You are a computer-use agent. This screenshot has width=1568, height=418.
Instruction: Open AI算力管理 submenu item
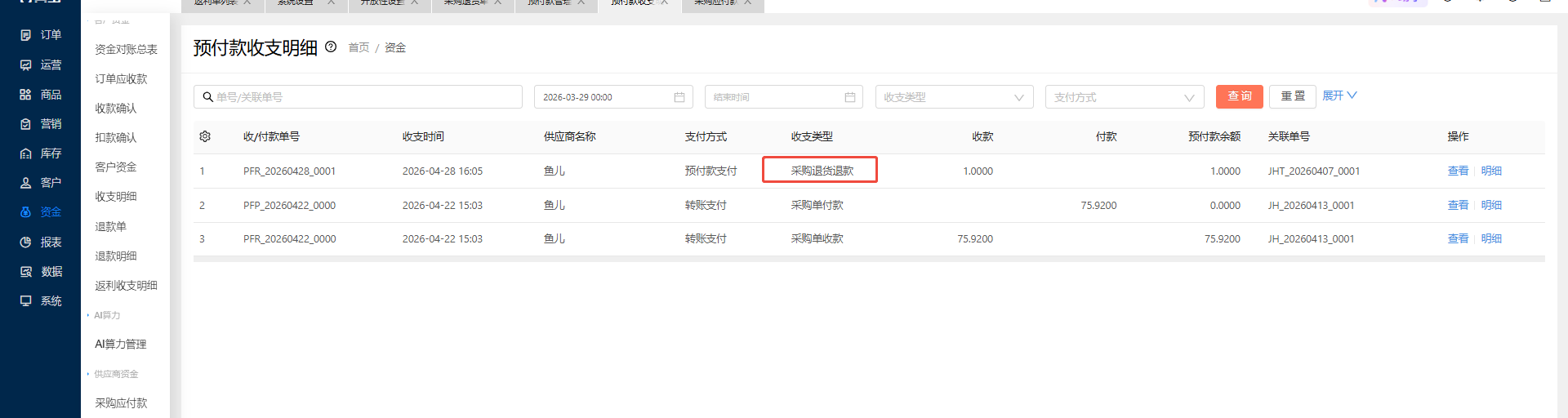click(x=121, y=344)
